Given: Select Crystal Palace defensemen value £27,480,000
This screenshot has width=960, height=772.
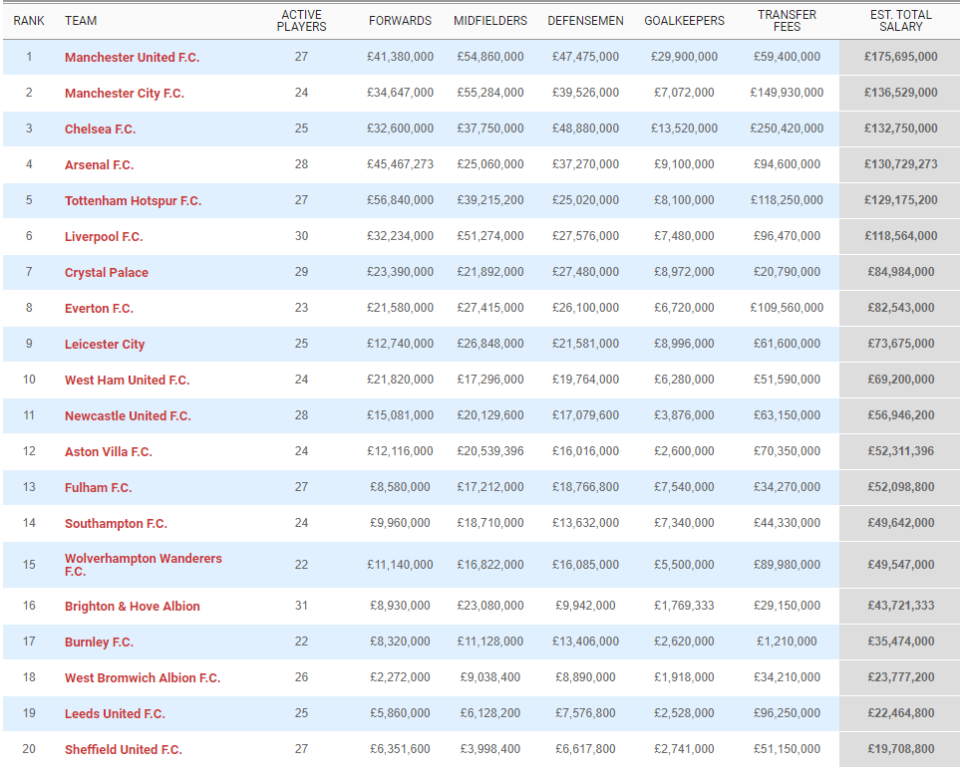Looking at the screenshot, I should coord(585,272).
